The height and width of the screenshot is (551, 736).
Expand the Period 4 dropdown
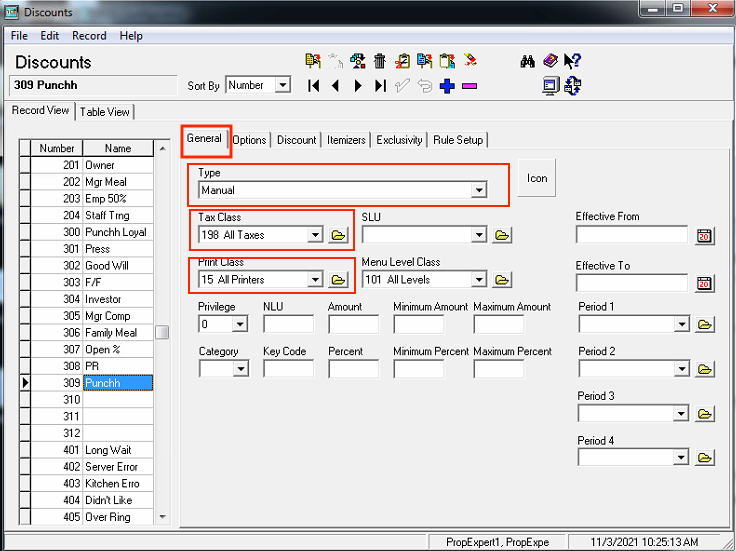[x=681, y=458]
